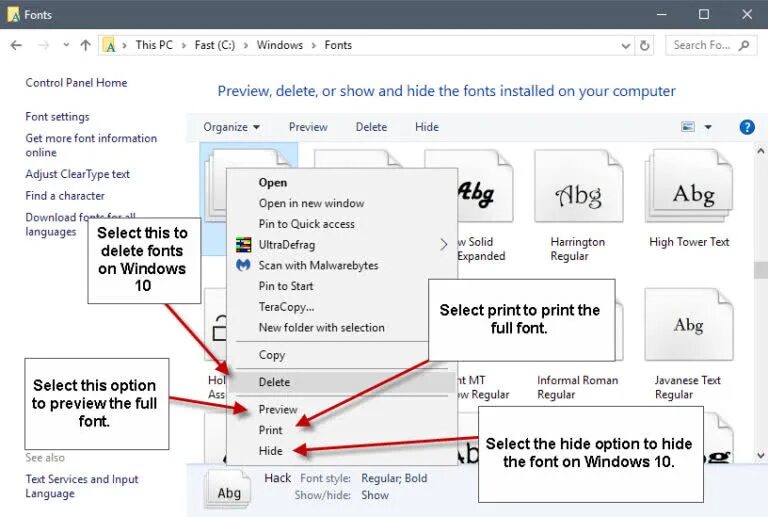Expand the chevron after Windows breadcrumb
The width and height of the screenshot is (768, 517).
point(313,46)
